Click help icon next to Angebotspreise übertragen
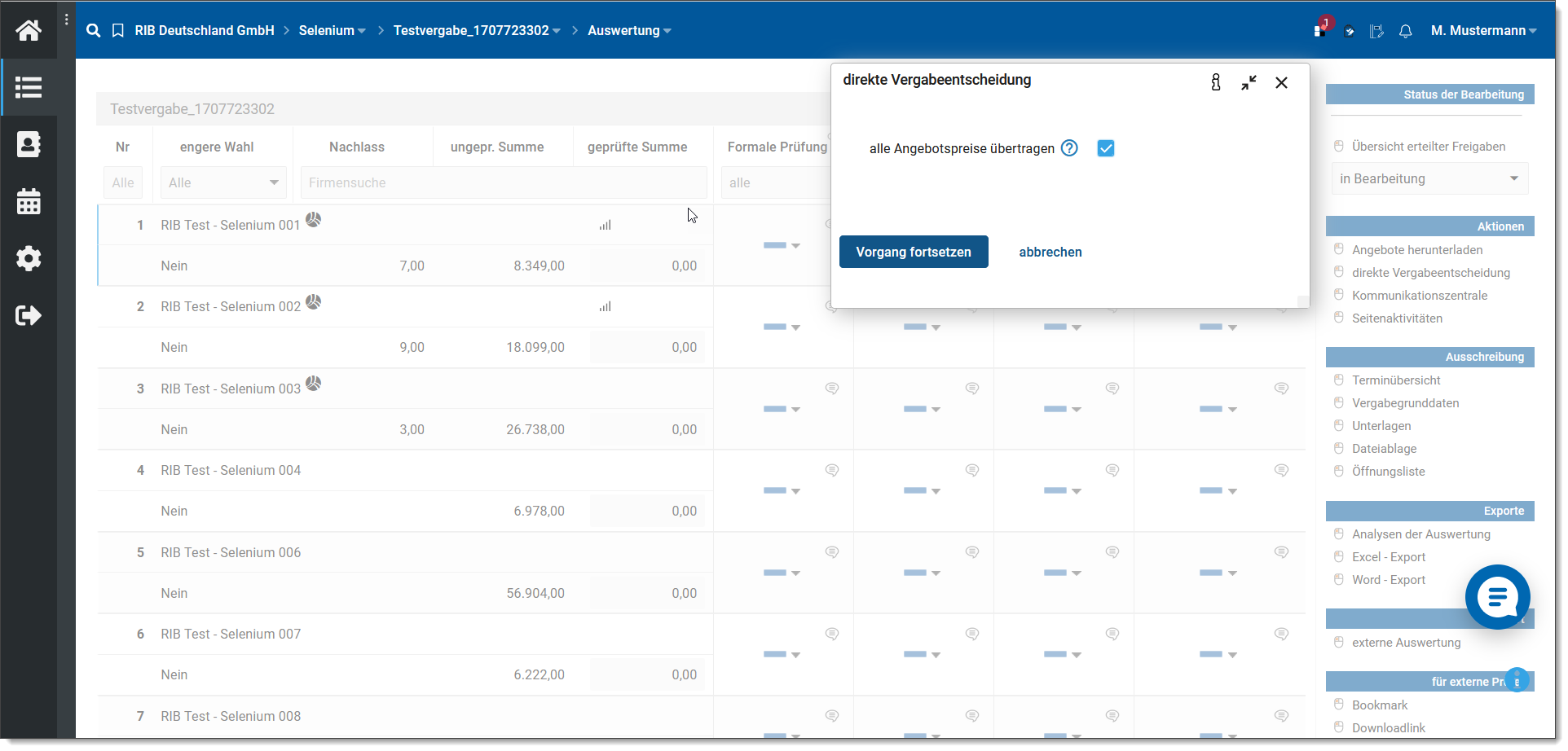 coord(1069,148)
